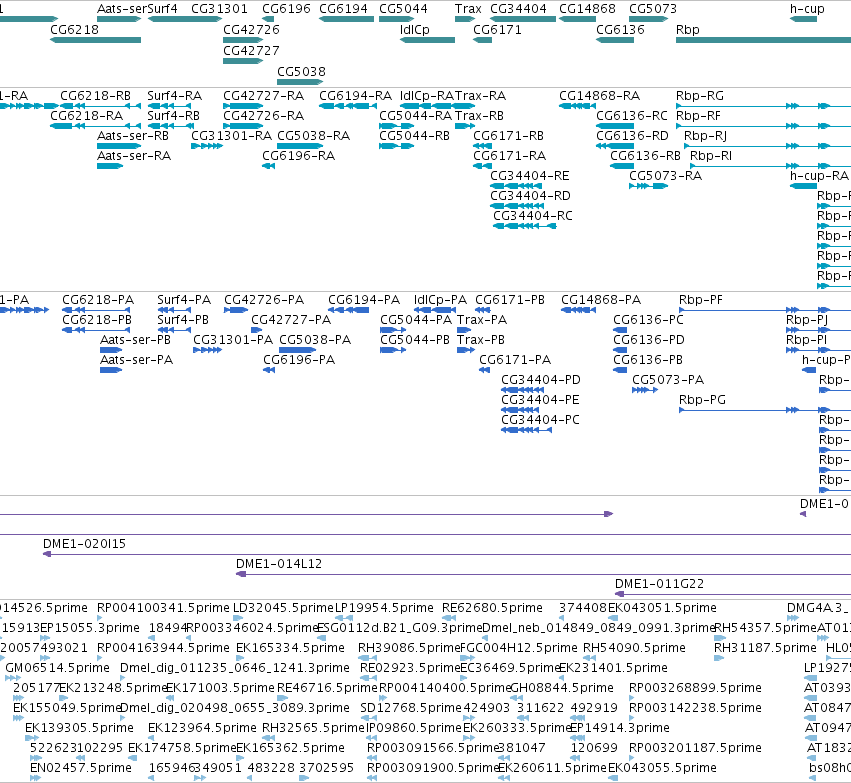
Task: Select protein Aats-ser-PA
Action: 111,370
